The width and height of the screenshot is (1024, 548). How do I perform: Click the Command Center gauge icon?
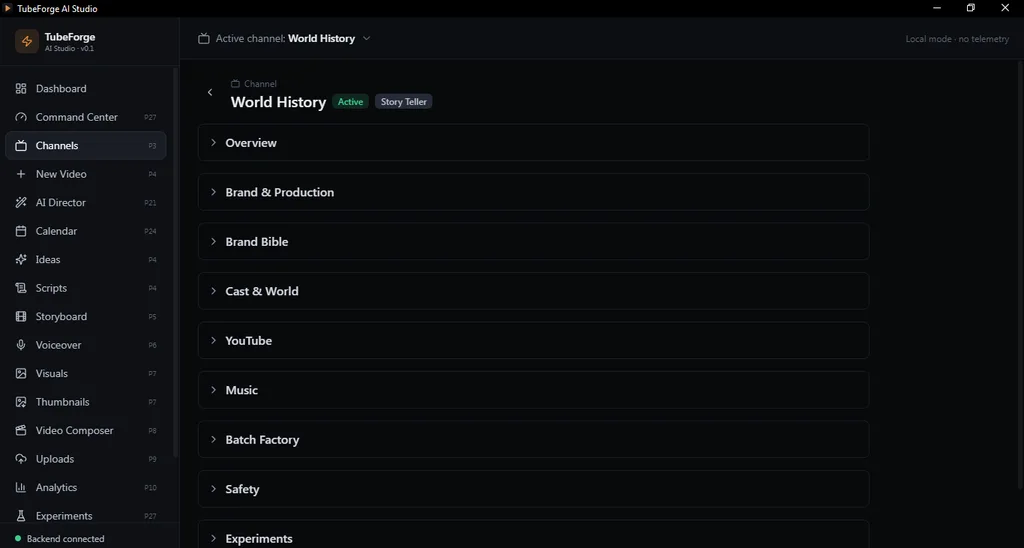(x=21, y=117)
